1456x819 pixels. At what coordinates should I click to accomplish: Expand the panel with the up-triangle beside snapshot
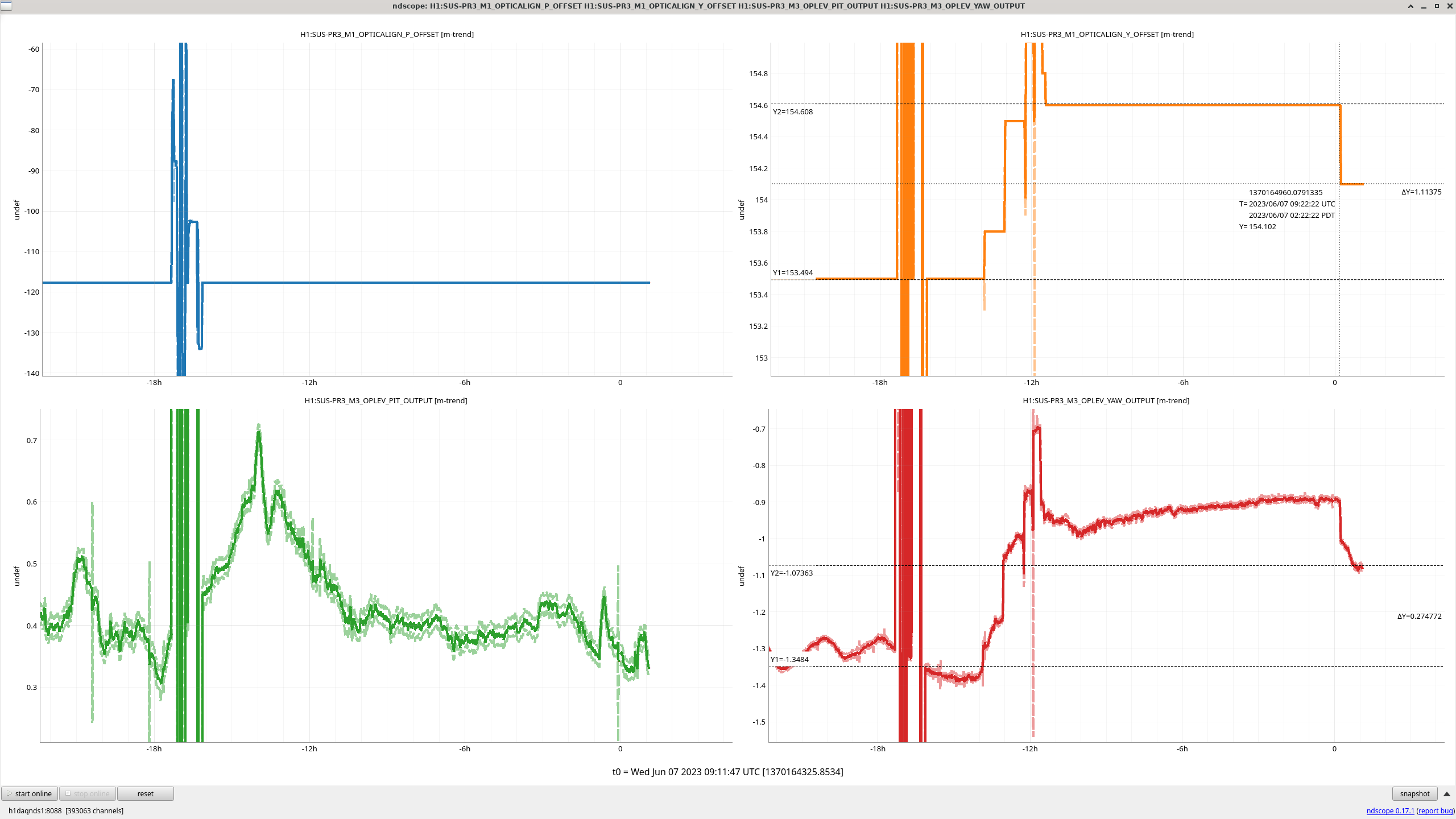[1447, 793]
